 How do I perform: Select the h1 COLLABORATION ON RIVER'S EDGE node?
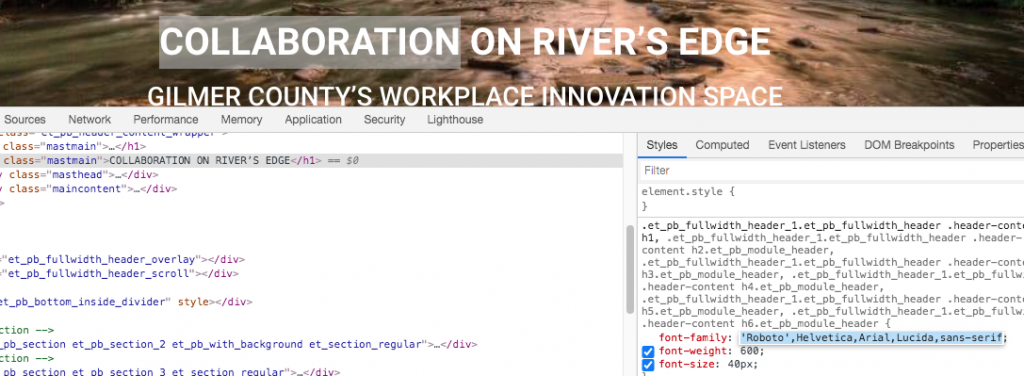point(311,161)
